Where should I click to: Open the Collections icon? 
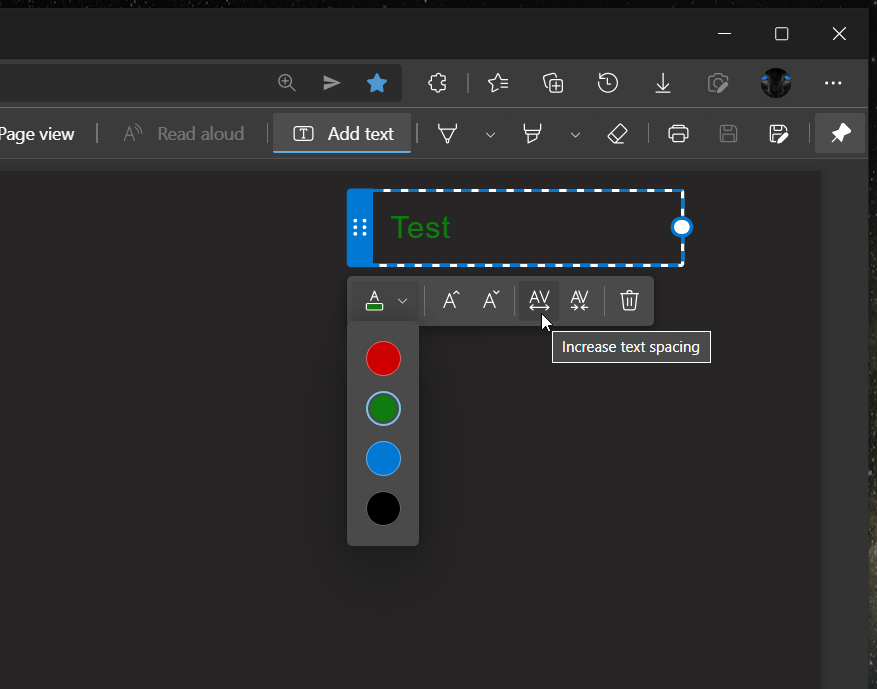click(x=553, y=83)
